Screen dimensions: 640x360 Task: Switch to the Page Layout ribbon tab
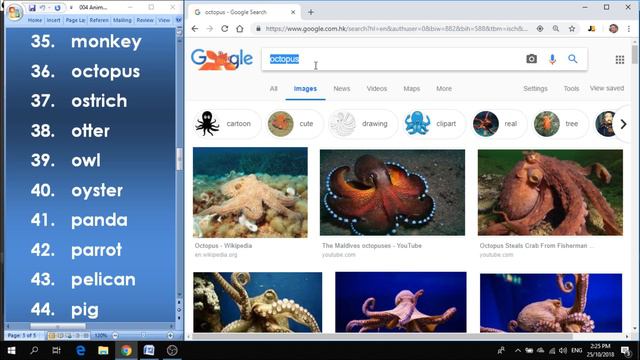(76, 20)
